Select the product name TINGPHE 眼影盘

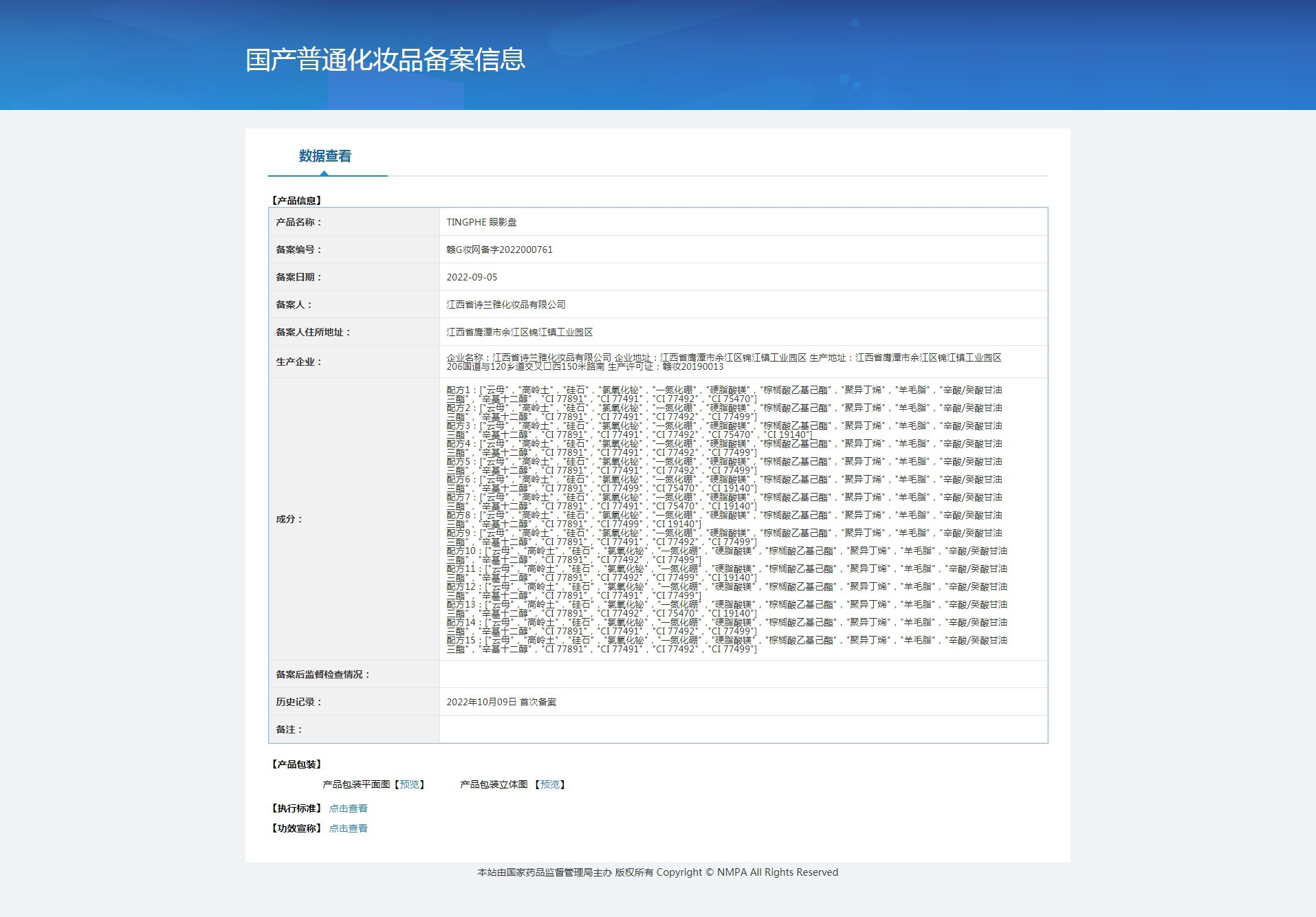point(482,222)
